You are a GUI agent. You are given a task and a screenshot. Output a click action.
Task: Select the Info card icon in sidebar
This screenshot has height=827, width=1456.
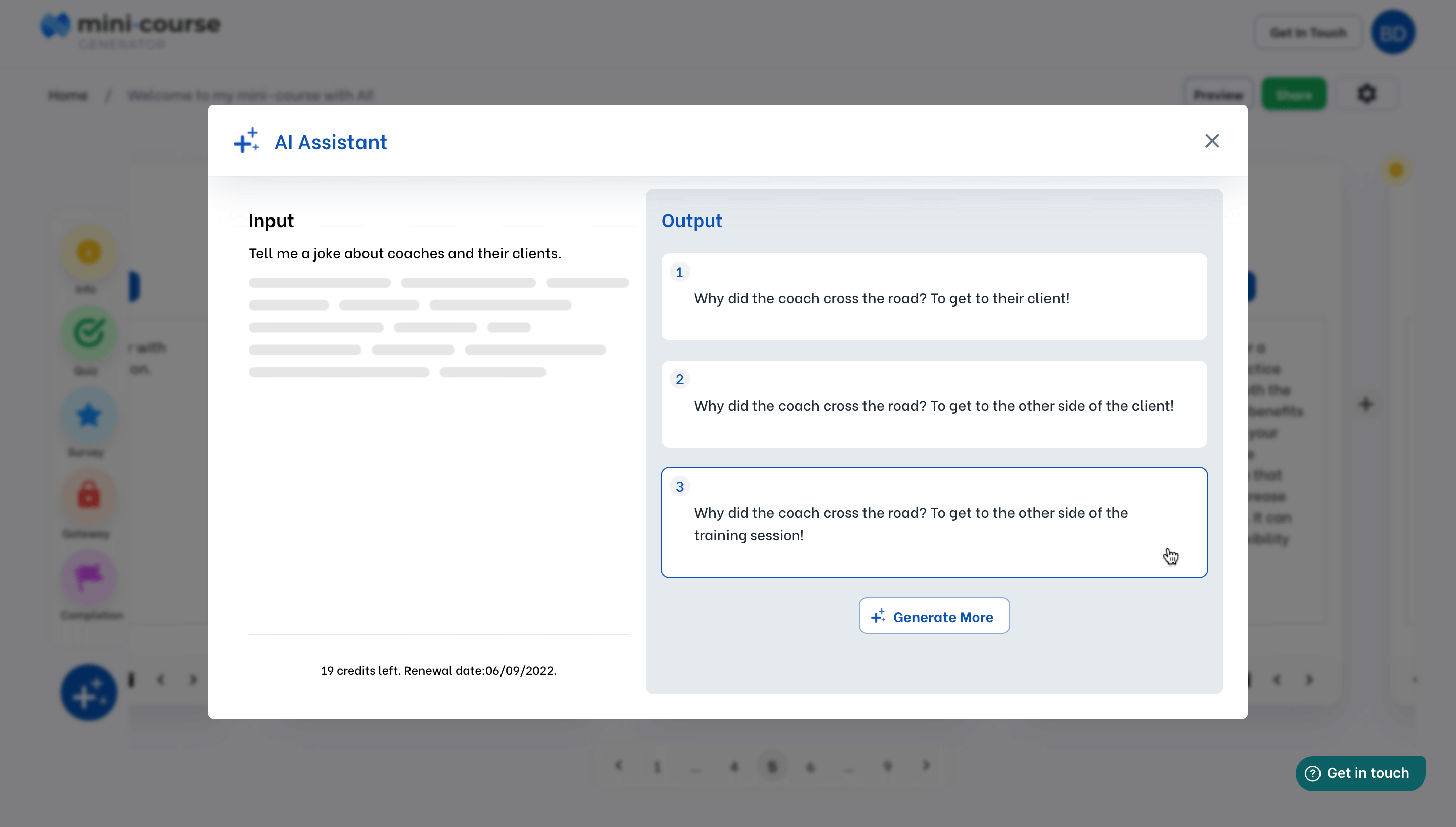[x=88, y=253]
